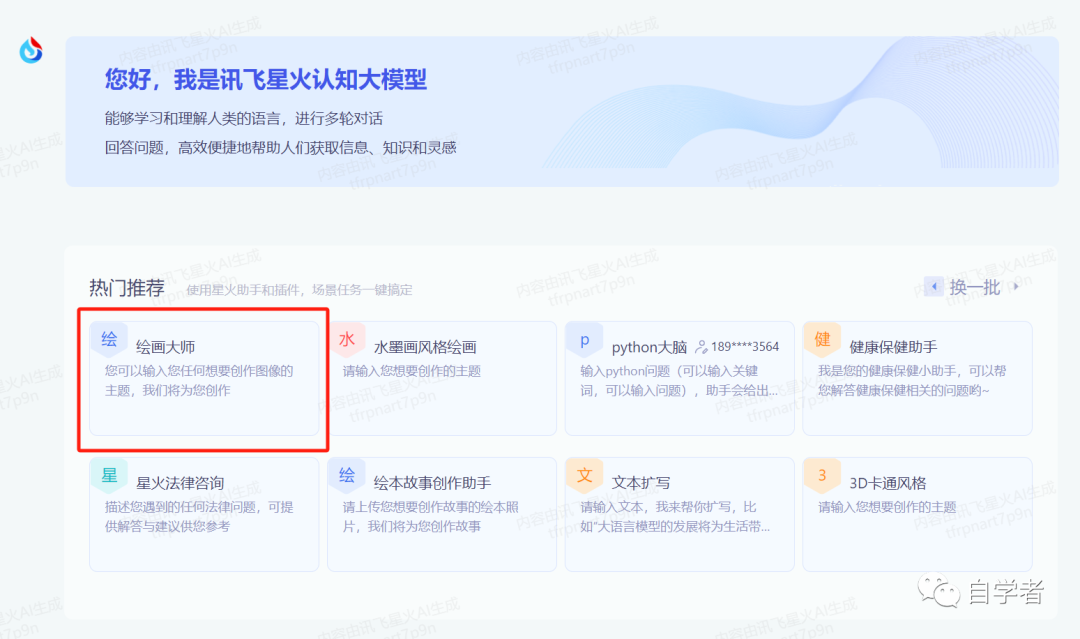This screenshot has height=639, width=1080.
Task: Click the python大脑 'p' badge icon
Action: pos(585,339)
